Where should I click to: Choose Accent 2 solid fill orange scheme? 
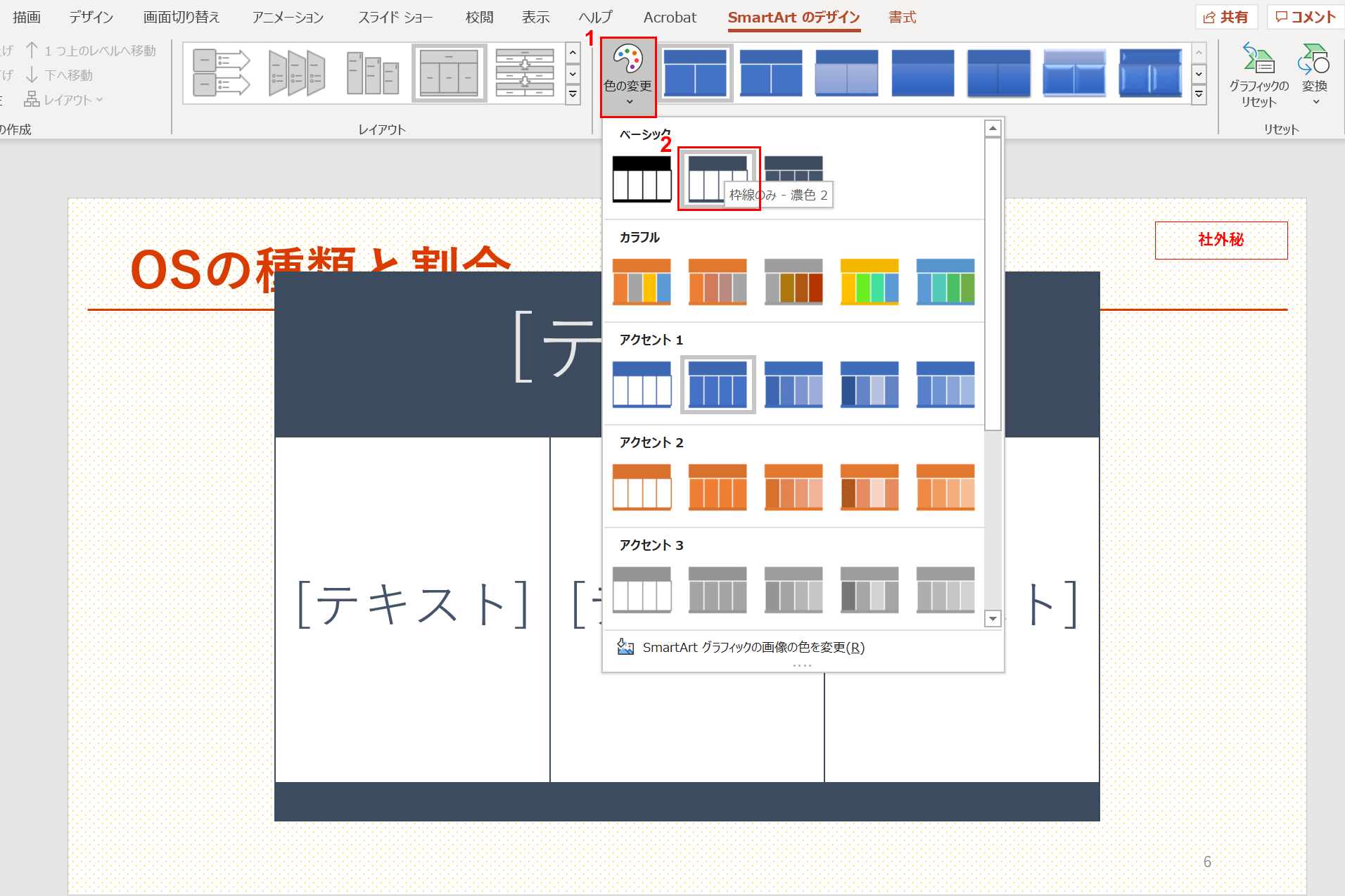click(x=718, y=487)
